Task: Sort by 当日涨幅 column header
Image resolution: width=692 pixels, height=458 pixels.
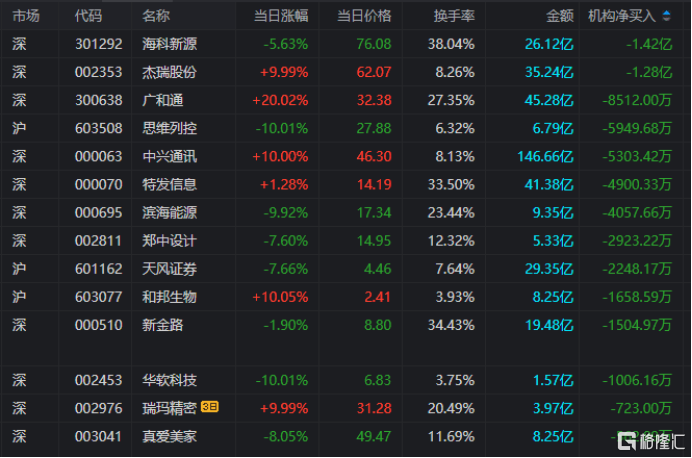Action: click(x=280, y=16)
